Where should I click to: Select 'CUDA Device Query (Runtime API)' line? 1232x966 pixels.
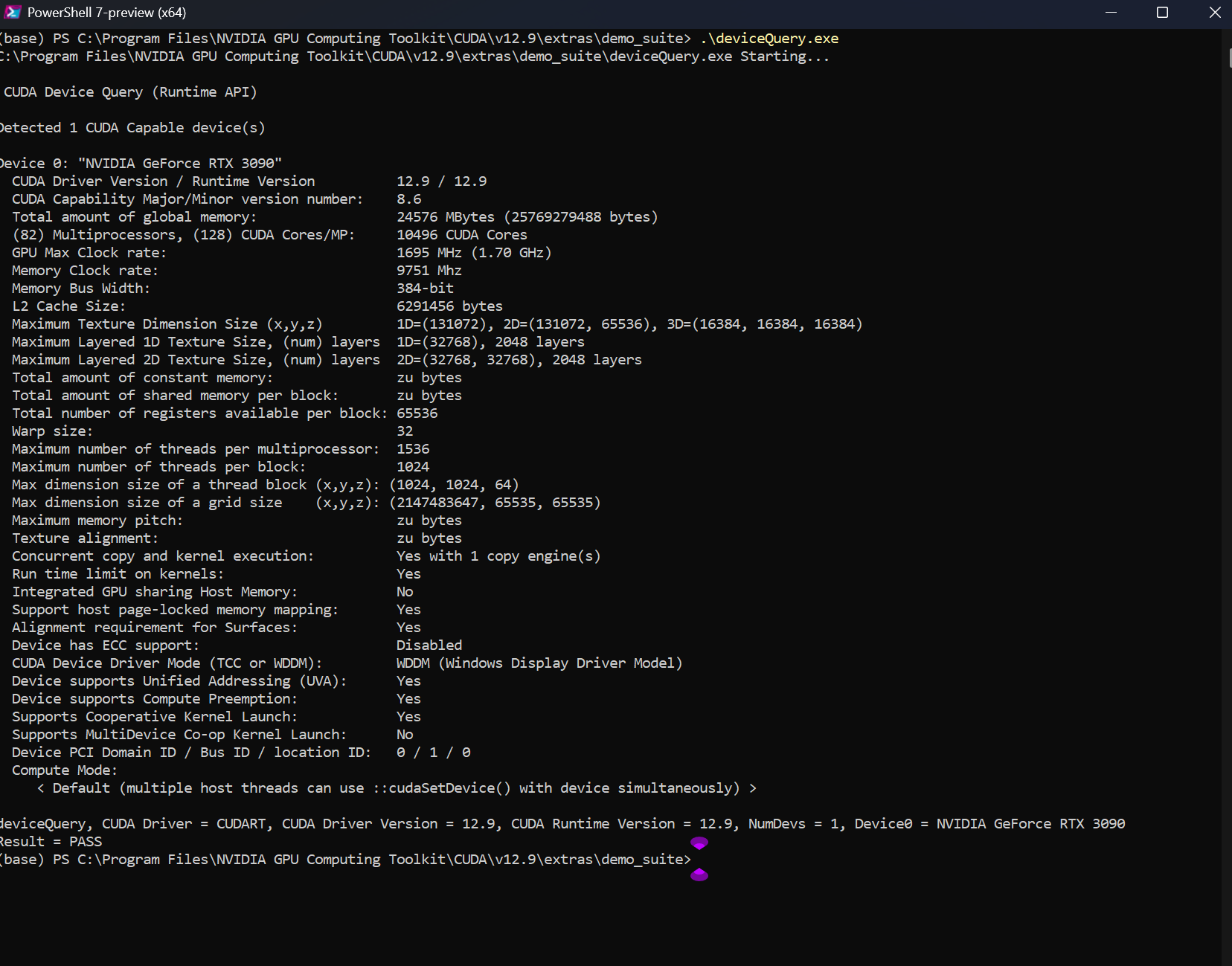click(130, 92)
